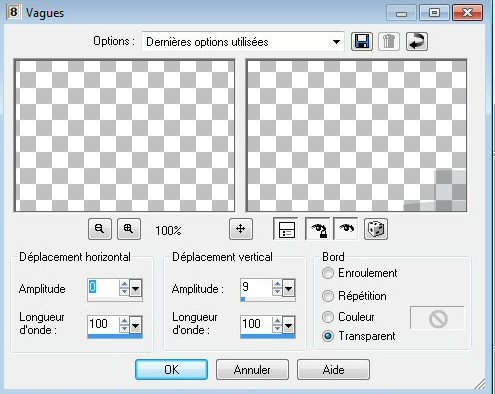Zoom in the preview with the plus magnifier
Image resolution: width=495 pixels, height=394 pixels.
point(129,229)
